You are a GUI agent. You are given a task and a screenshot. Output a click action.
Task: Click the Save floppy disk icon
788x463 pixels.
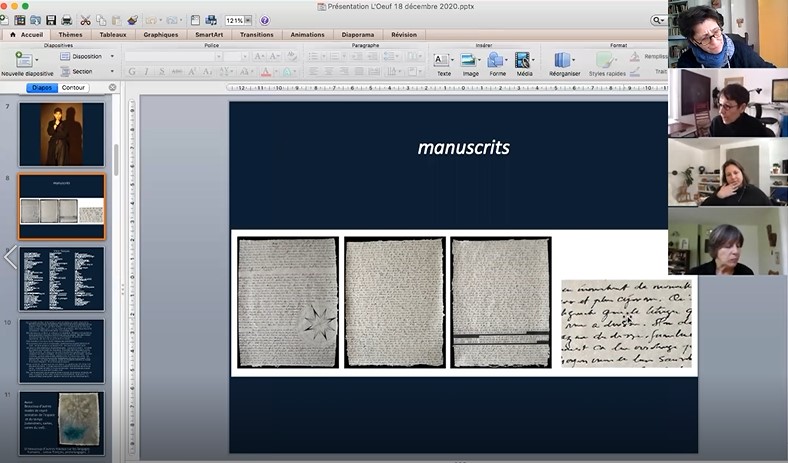tap(49, 20)
